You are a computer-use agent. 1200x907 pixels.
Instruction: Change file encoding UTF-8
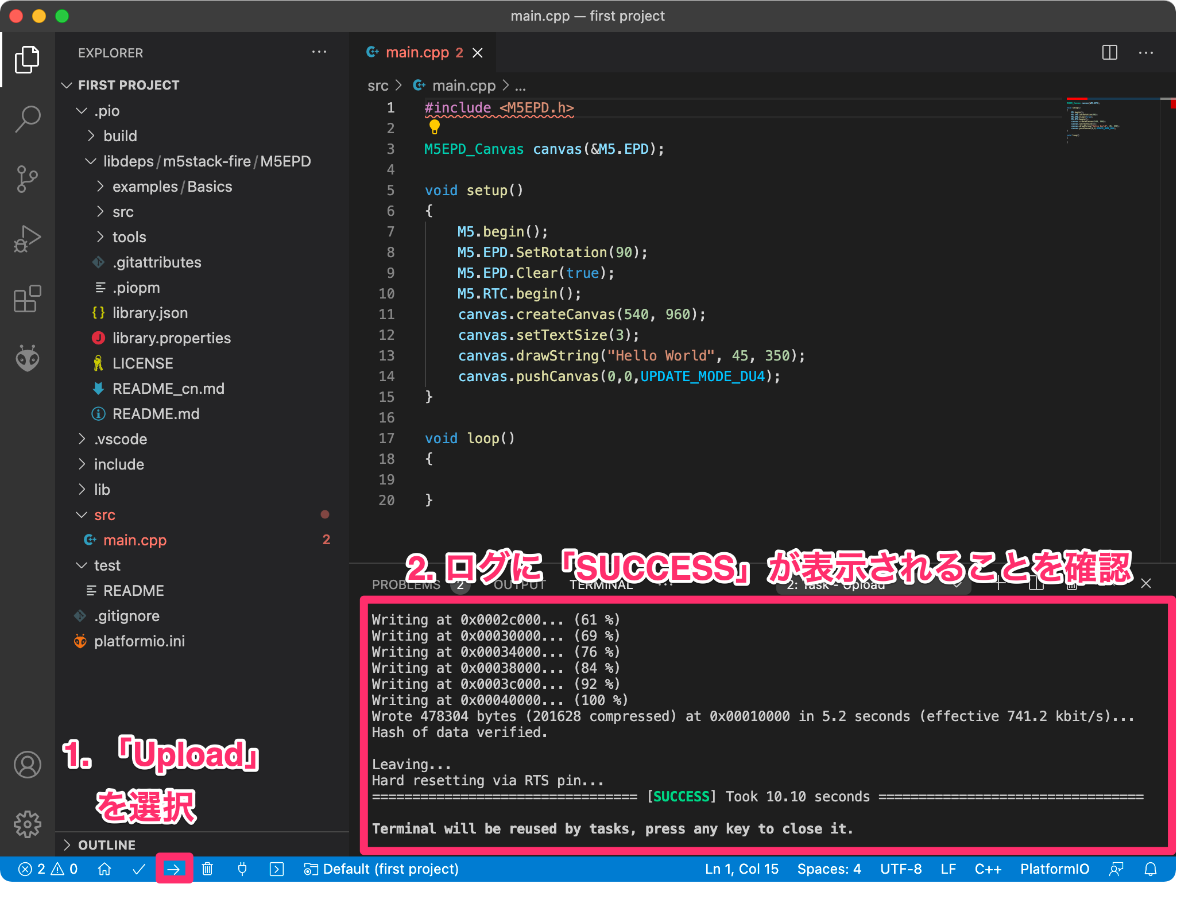(901, 869)
